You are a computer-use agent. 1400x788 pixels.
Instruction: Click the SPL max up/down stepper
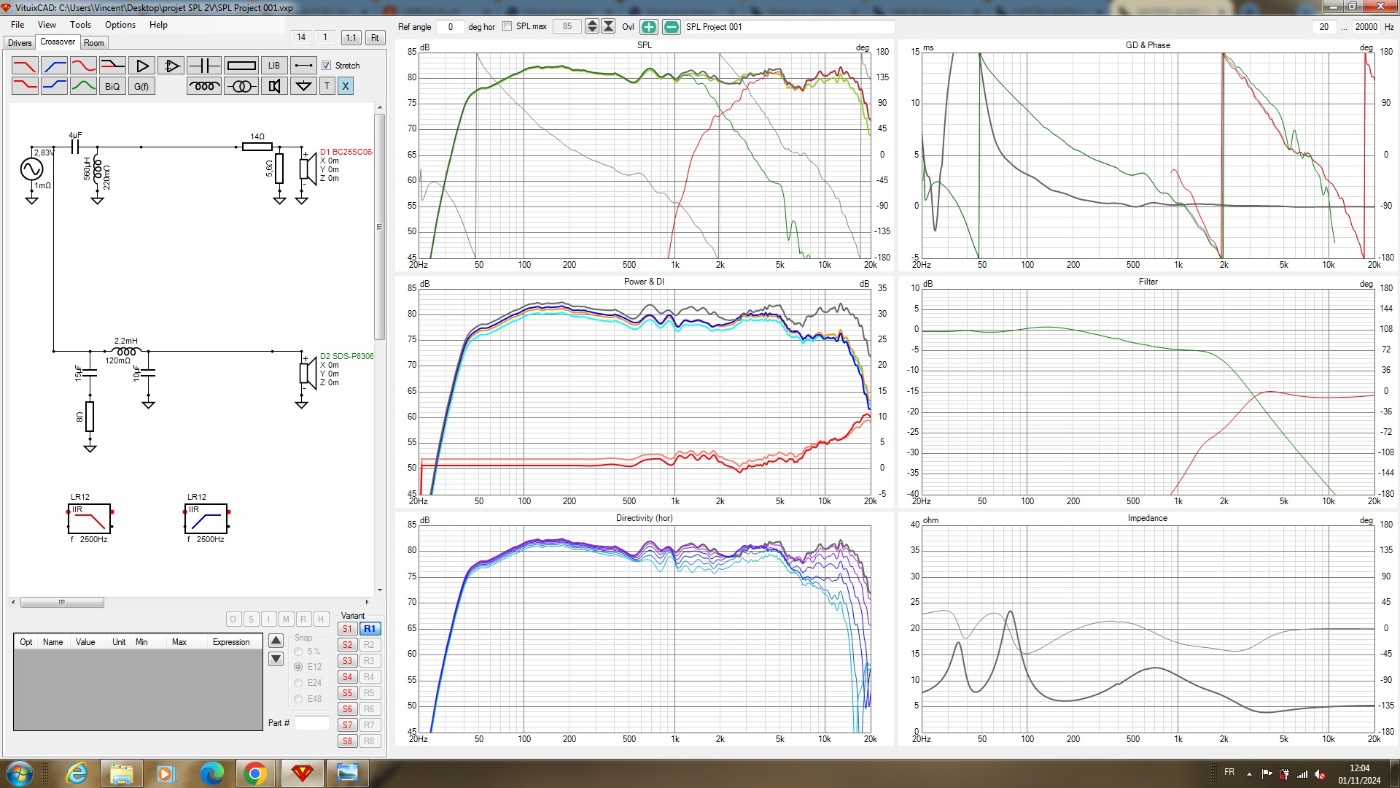tap(591, 27)
